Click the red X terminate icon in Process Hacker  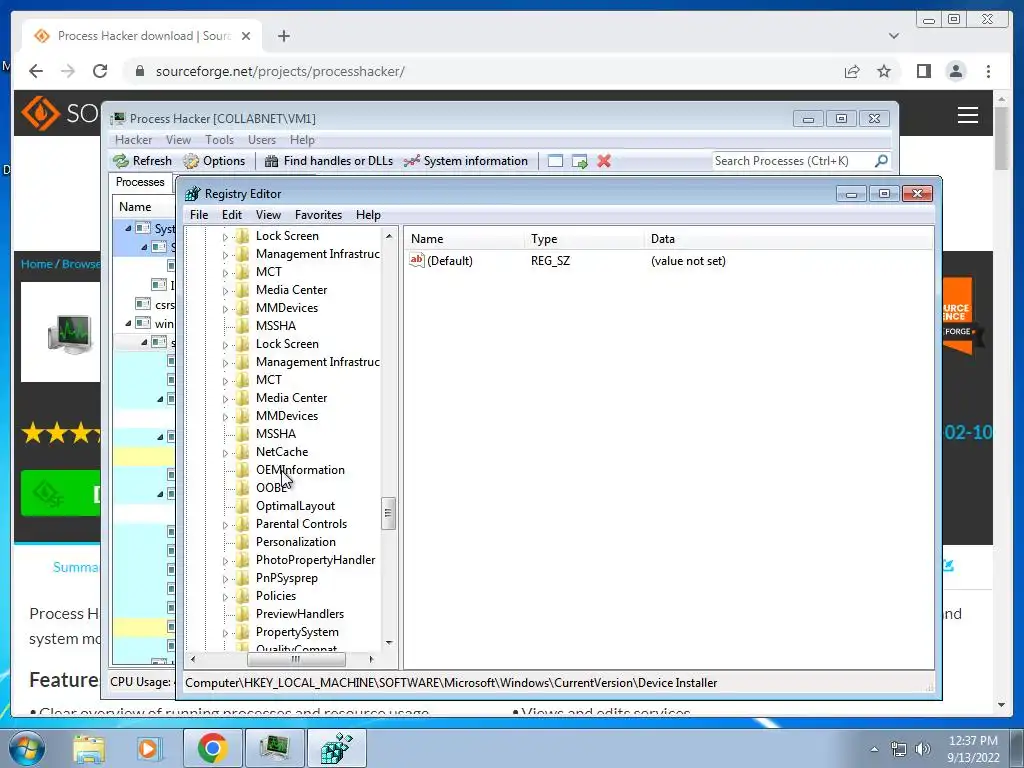[x=604, y=161]
